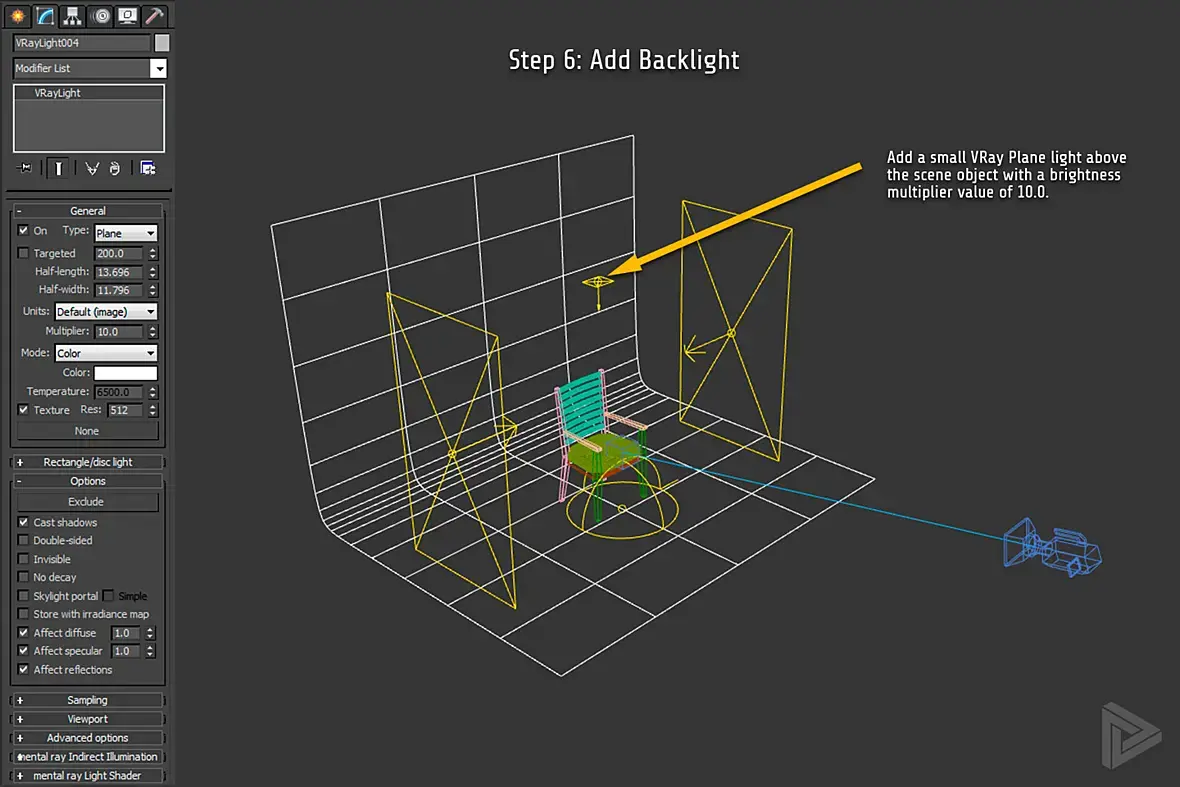Click the white light Color swatch
This screenshot has width=1180, height=787.
point(126,373)
